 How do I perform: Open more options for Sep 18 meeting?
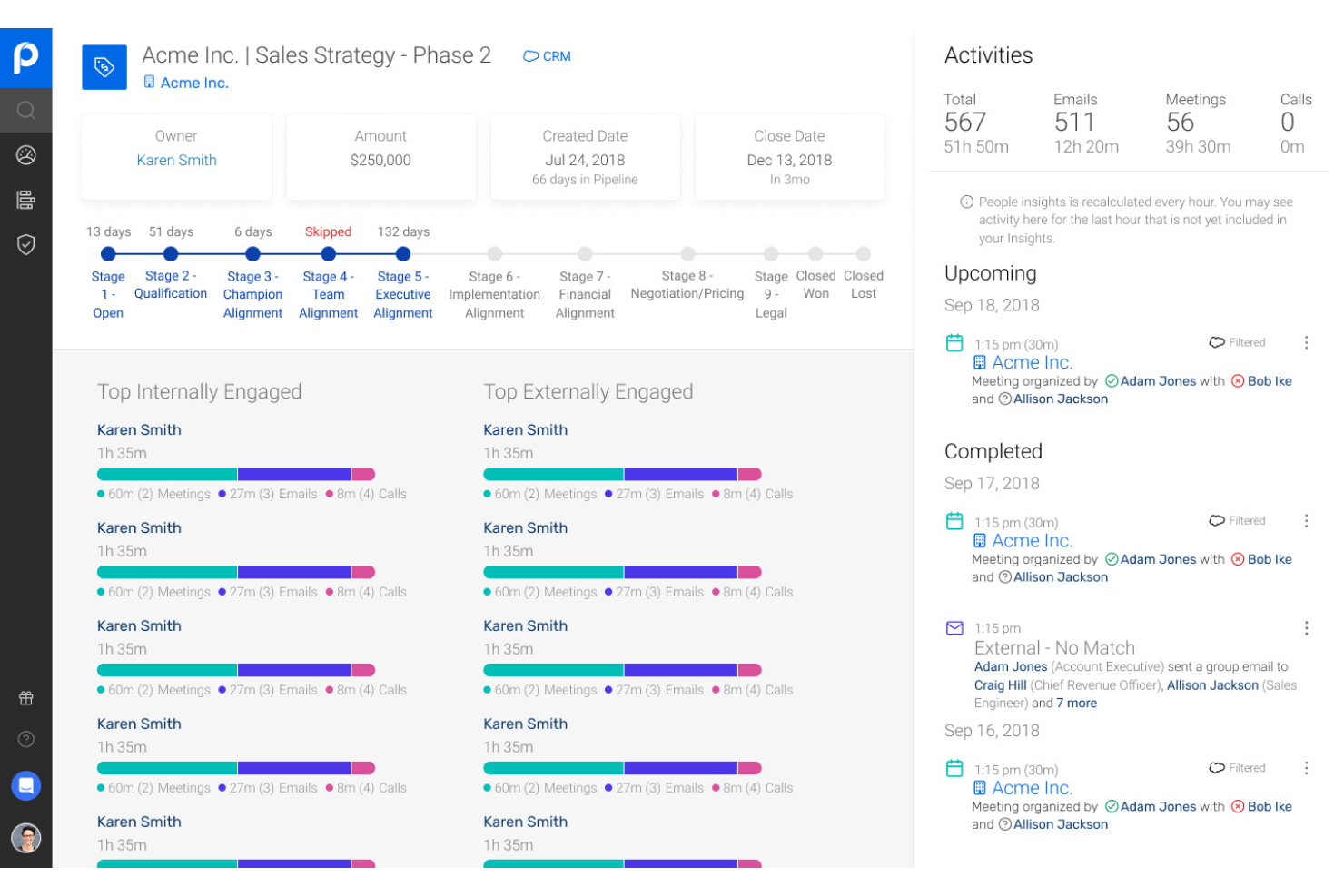coord(1306,342)
